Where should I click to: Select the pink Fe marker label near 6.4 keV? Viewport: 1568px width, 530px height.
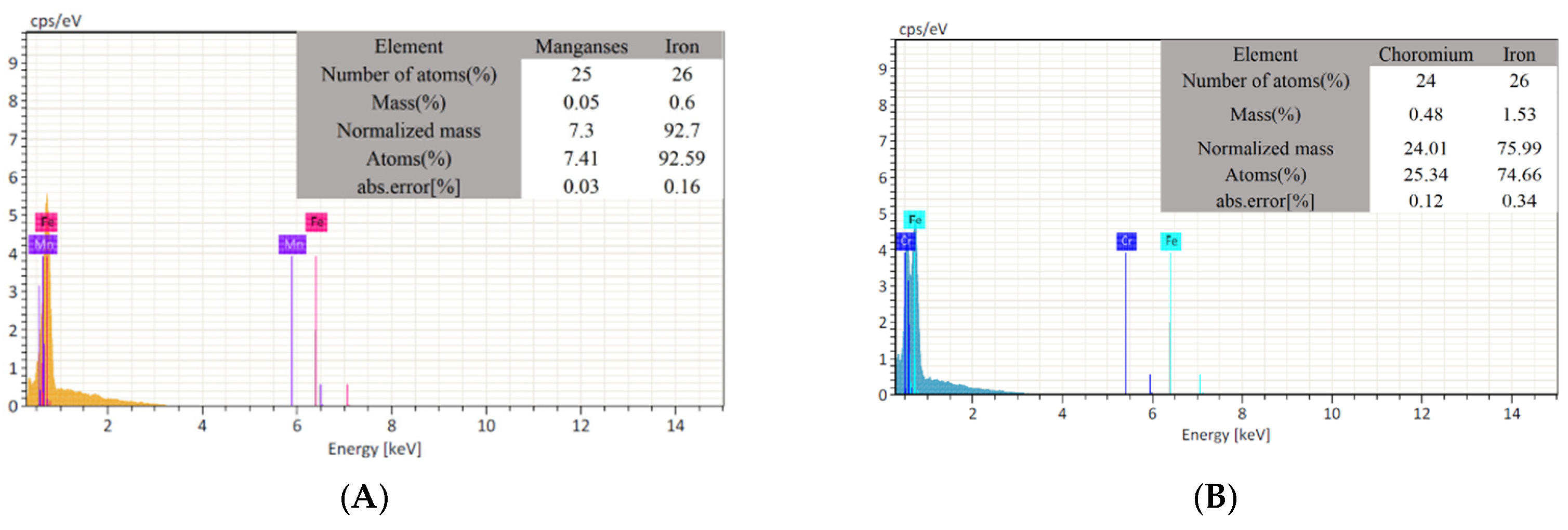(x=317, y=222)
